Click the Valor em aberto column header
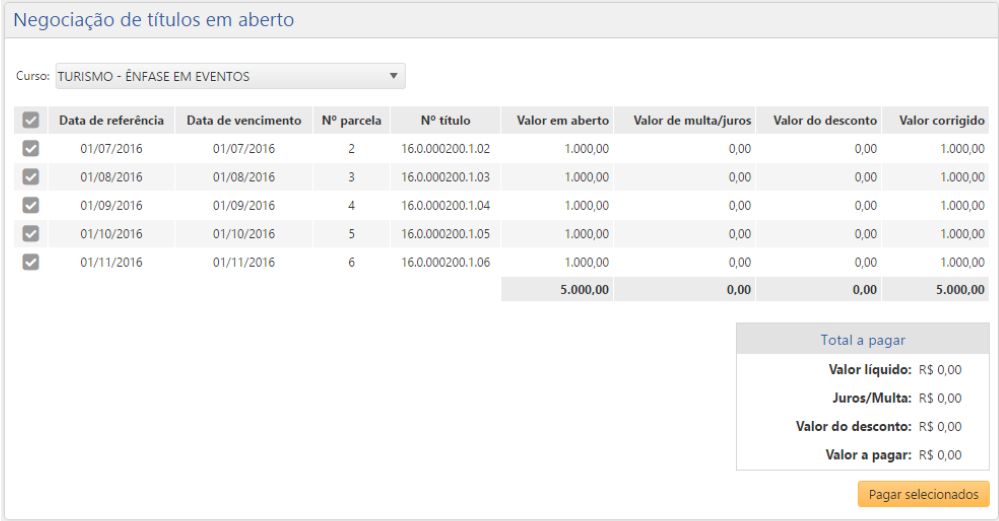Screen dimensions: 999x521 (562, 120)
